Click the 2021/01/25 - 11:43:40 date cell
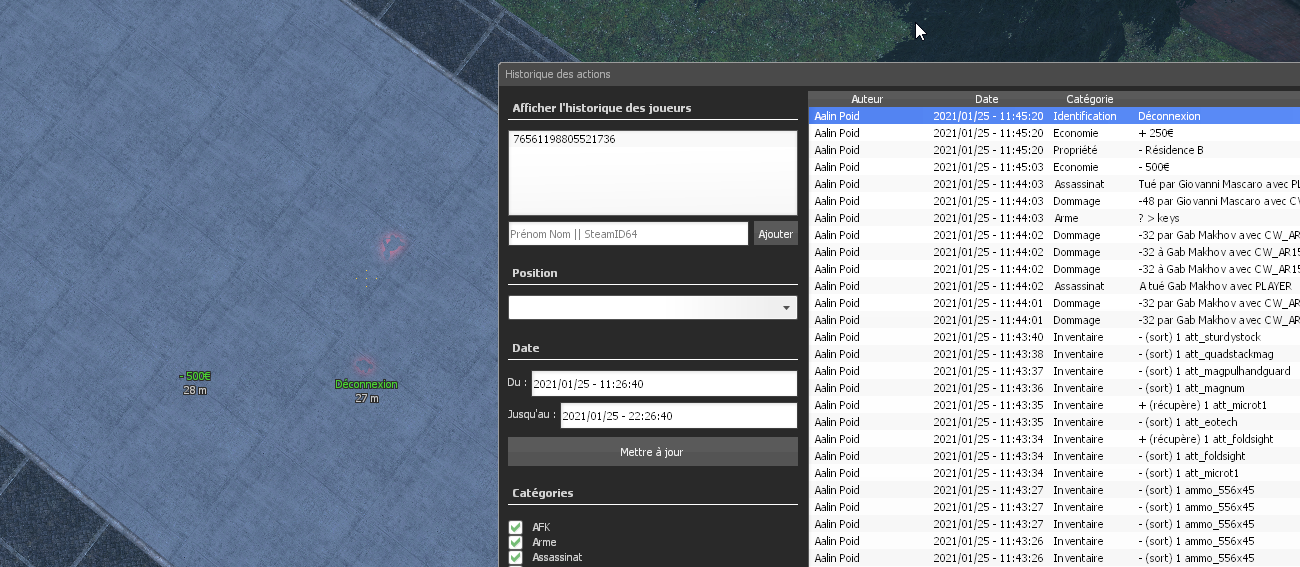The width and height of the screenshot is (1300, 567). click(x=988, y=337)
